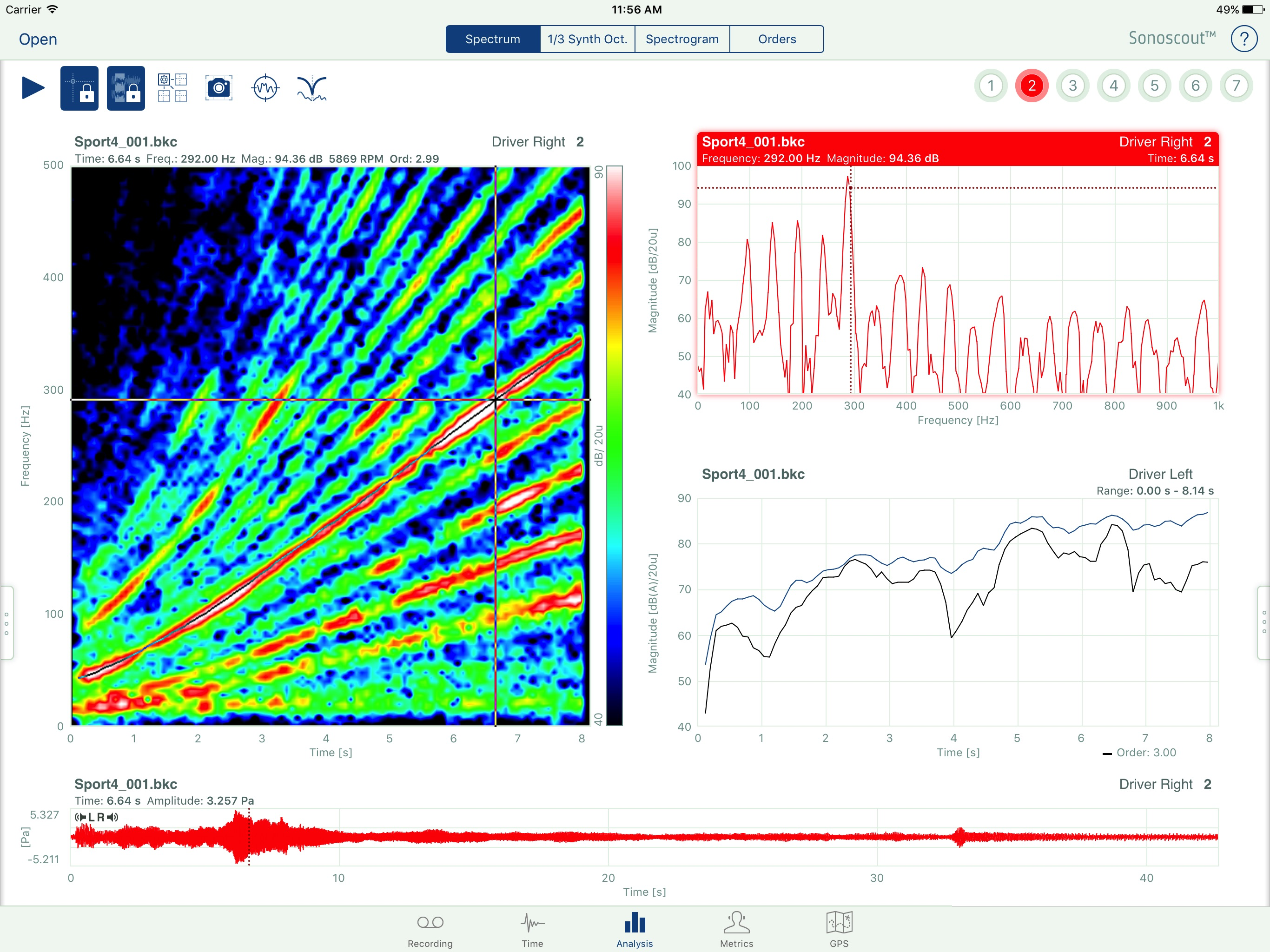This screenshot has height=952, width=1270.
Task: Toggle the spectrogram scale lock icon
Action: pyautogui.click(x=126, y=88)
